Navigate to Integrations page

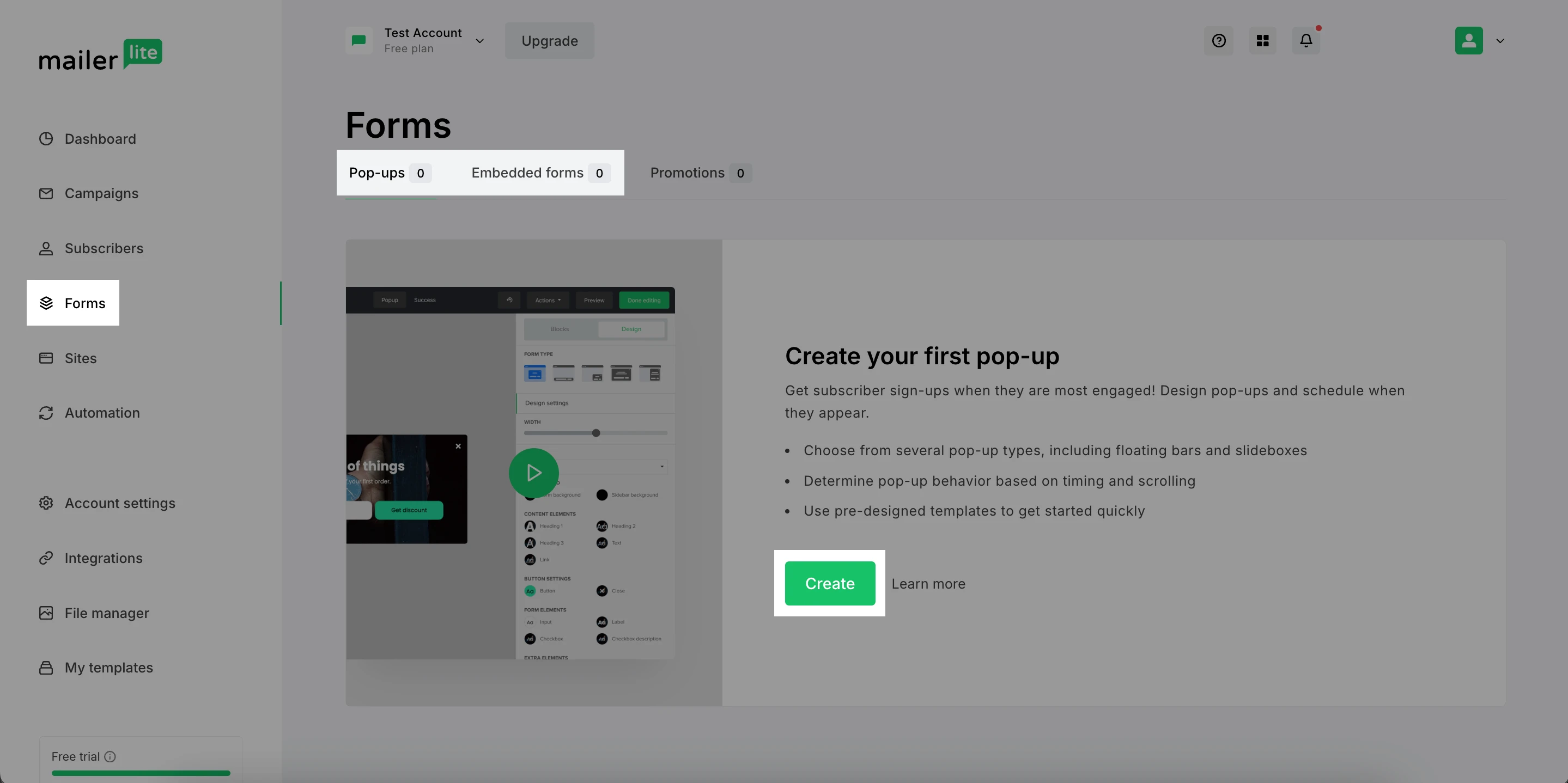click(104, 558)
